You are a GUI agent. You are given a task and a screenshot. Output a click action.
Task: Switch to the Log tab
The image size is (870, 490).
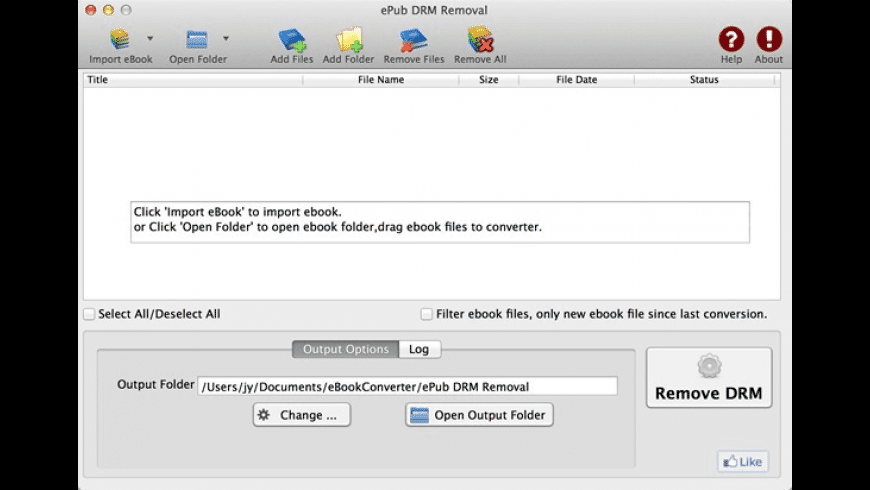pos(419,349)
